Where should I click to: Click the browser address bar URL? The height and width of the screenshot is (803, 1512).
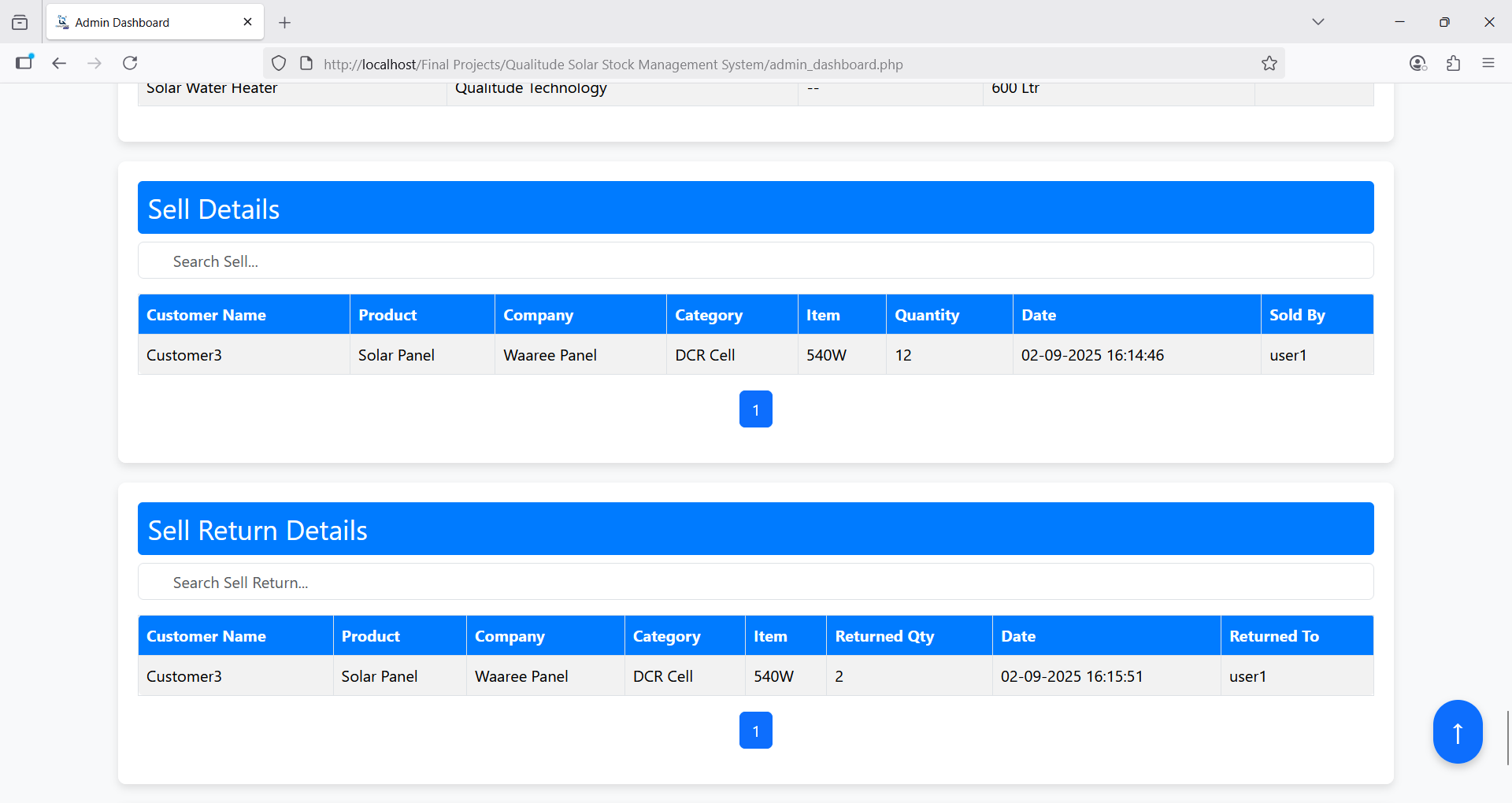613,65
